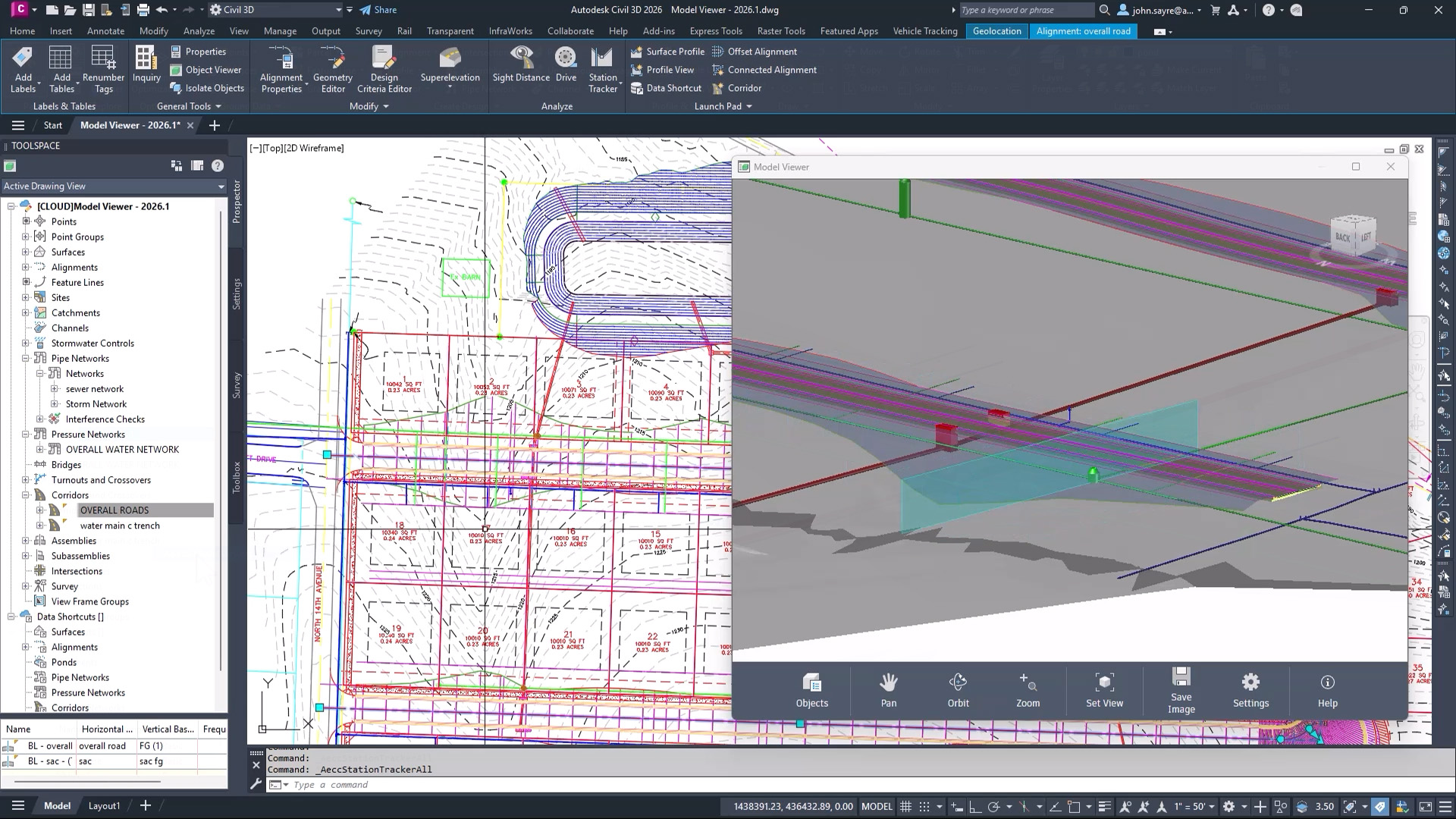
Task: Toggle MODEL space button in status bar
Action: tap(877, 807)
